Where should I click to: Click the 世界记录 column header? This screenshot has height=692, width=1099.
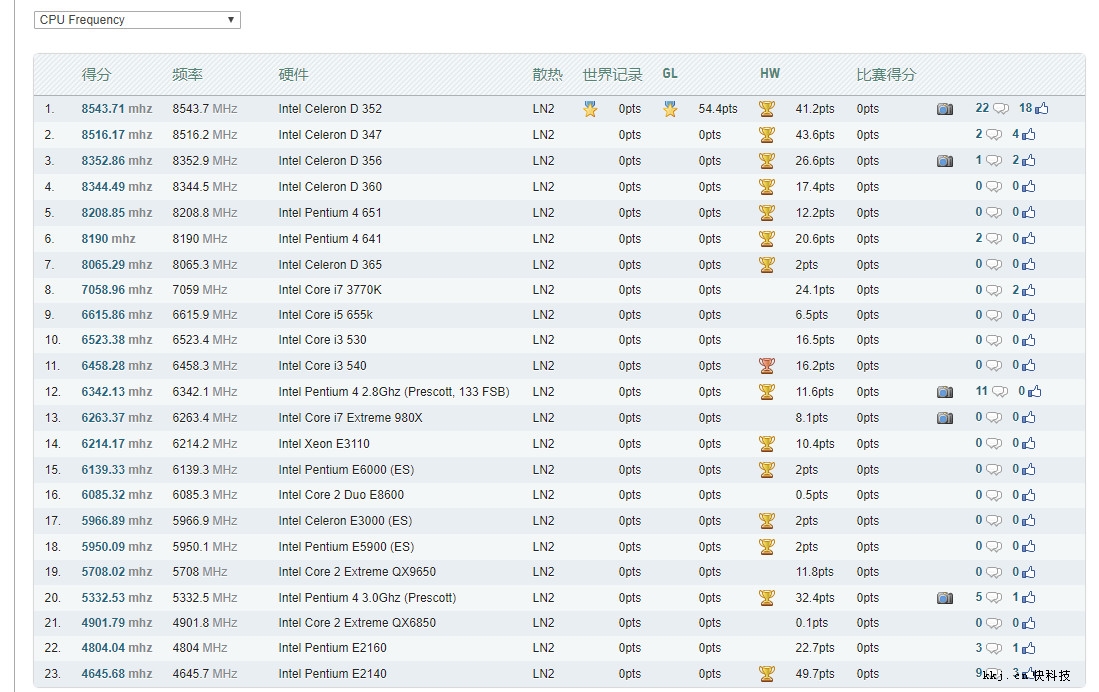[612, 74]
